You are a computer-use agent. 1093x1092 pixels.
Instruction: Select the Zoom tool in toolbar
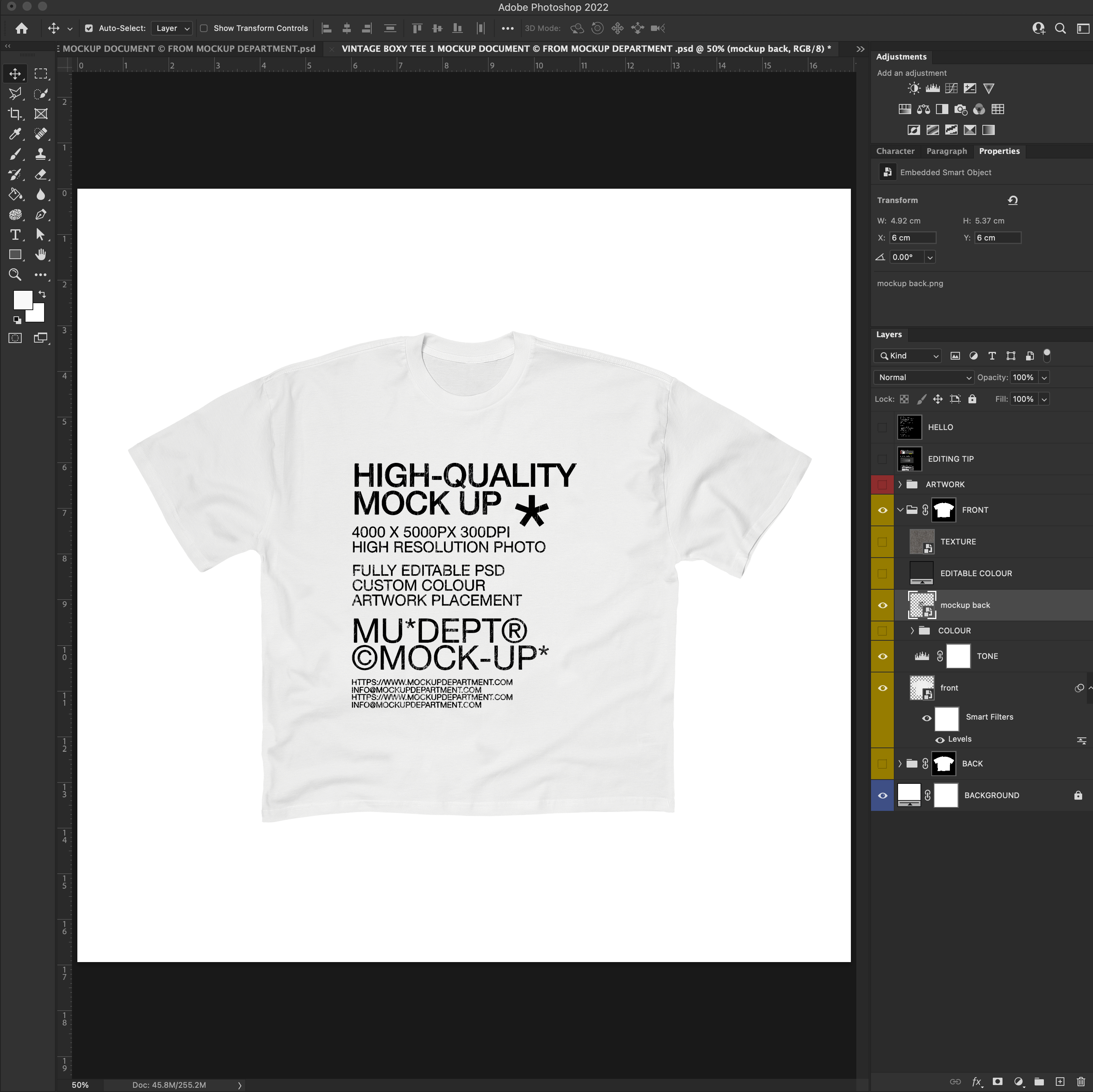coord(15,275)
